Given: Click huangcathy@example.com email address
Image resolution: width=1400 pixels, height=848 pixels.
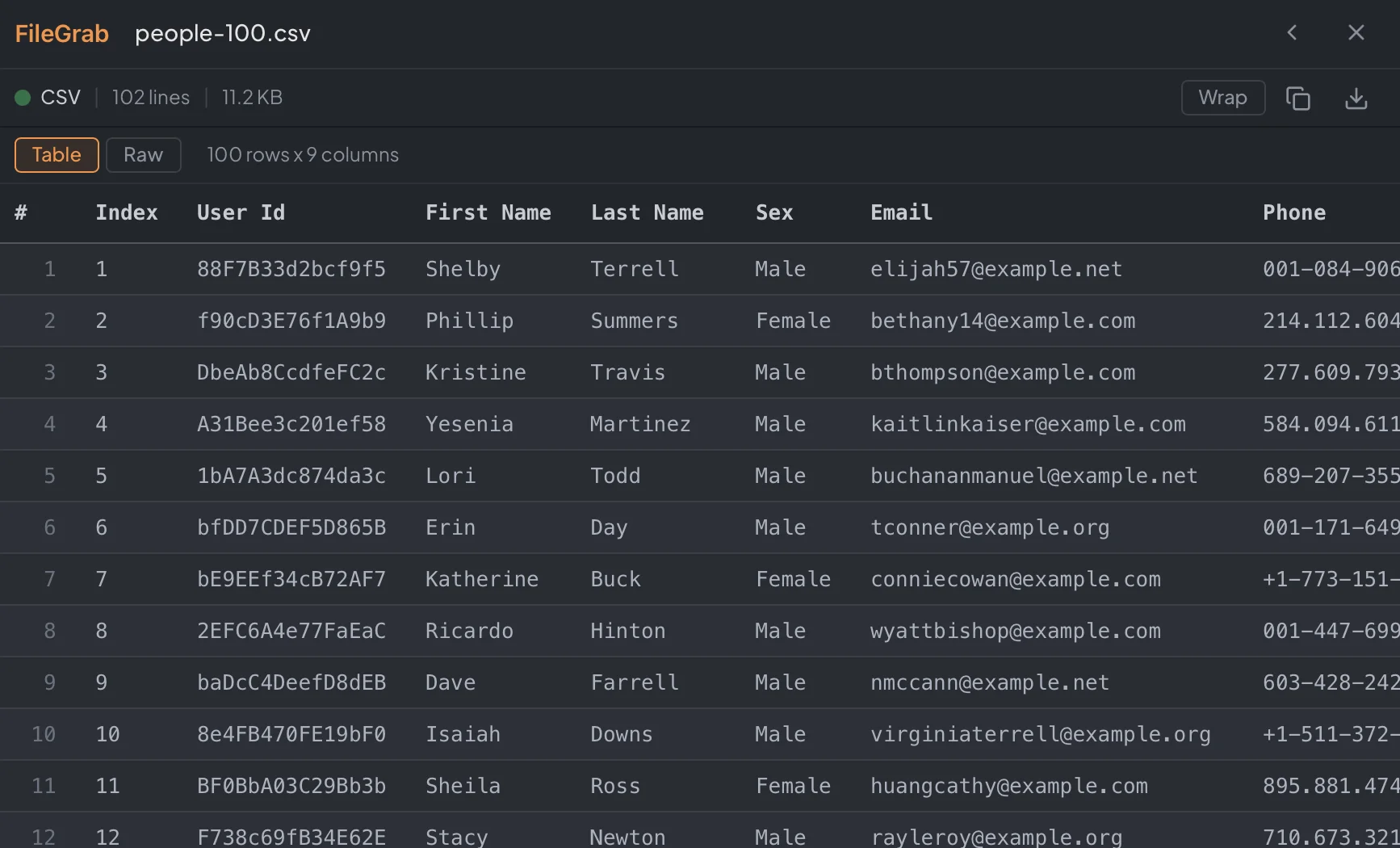Looking at the screenshot, I should click(1009, 785).
